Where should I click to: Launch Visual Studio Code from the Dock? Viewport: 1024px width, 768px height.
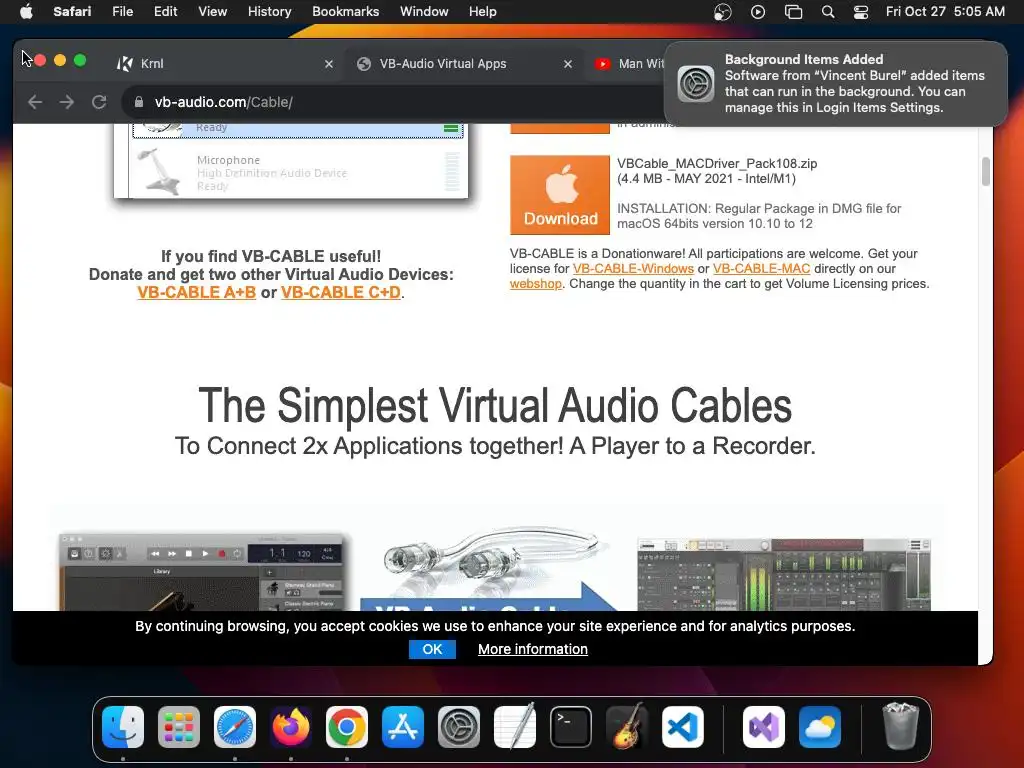682,727
